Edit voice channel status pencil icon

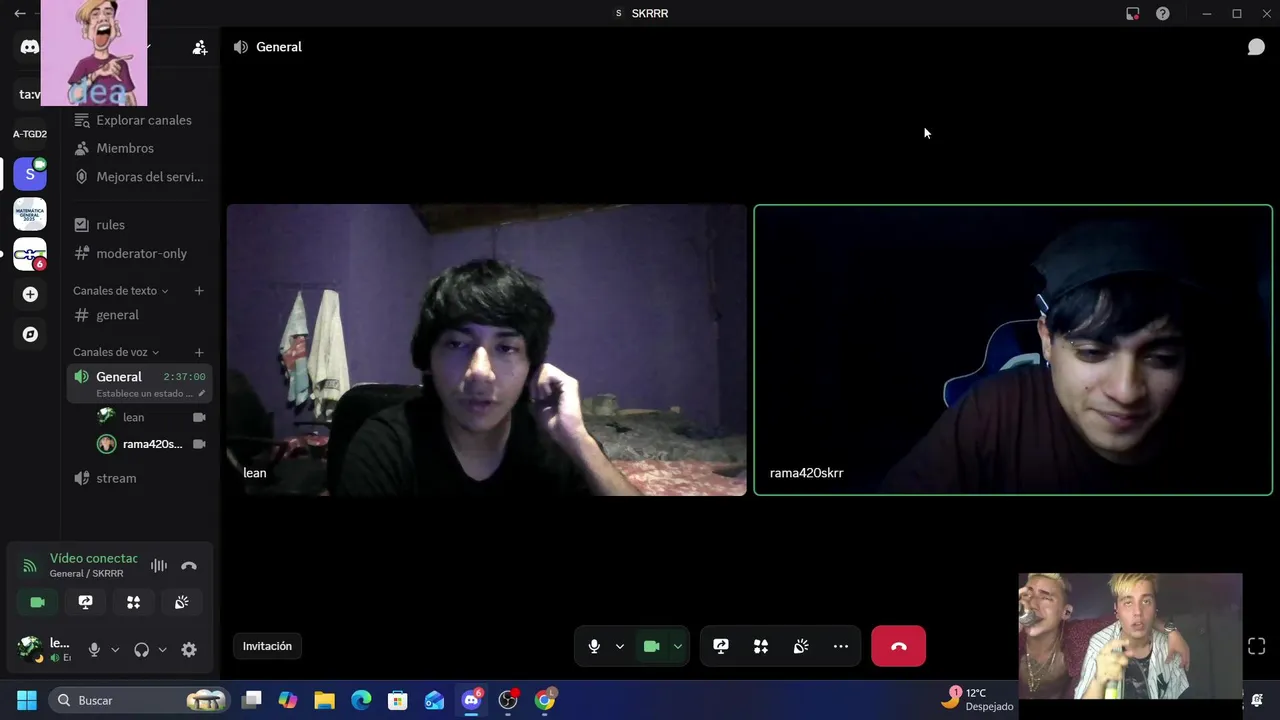tap(202, 393)
